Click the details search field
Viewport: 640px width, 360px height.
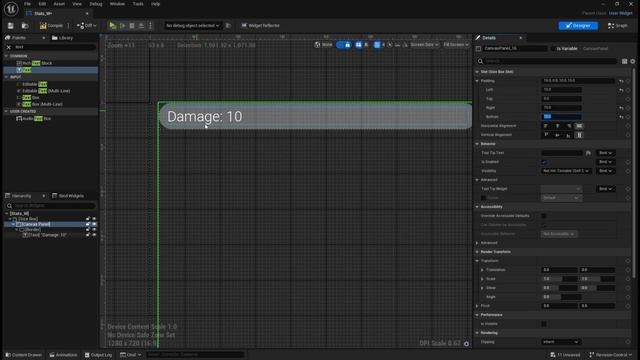[547, 61]
